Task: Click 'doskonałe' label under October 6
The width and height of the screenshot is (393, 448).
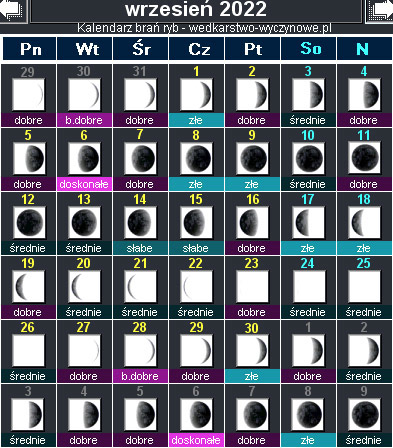Action: [x=196, y=440]
